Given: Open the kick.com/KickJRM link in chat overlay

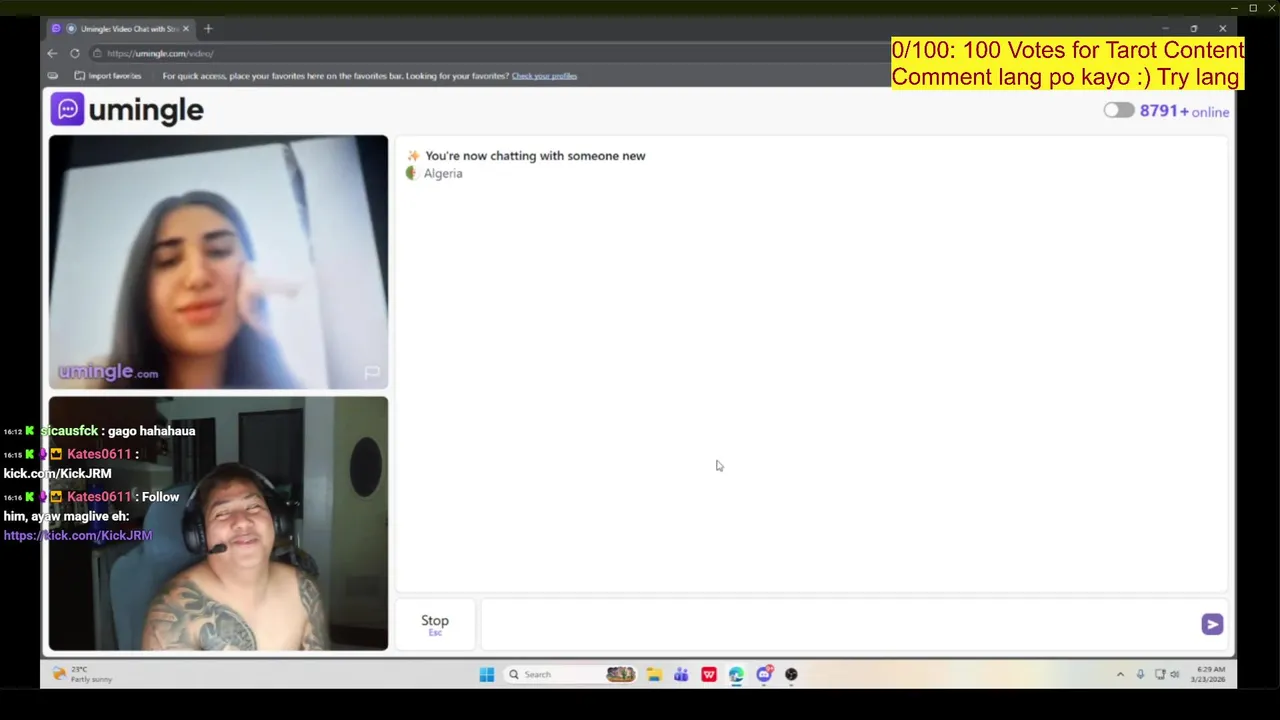Looking at the screenshot, I should point(78,536).
